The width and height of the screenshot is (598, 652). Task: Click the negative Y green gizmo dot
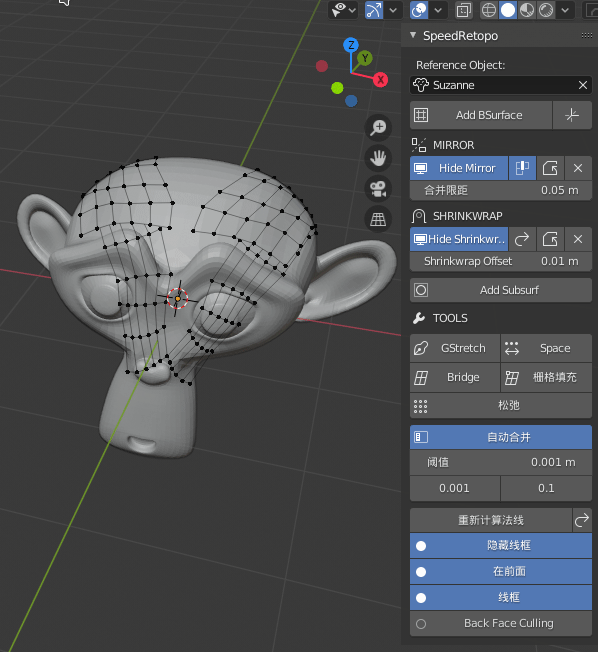coord(337,88)
